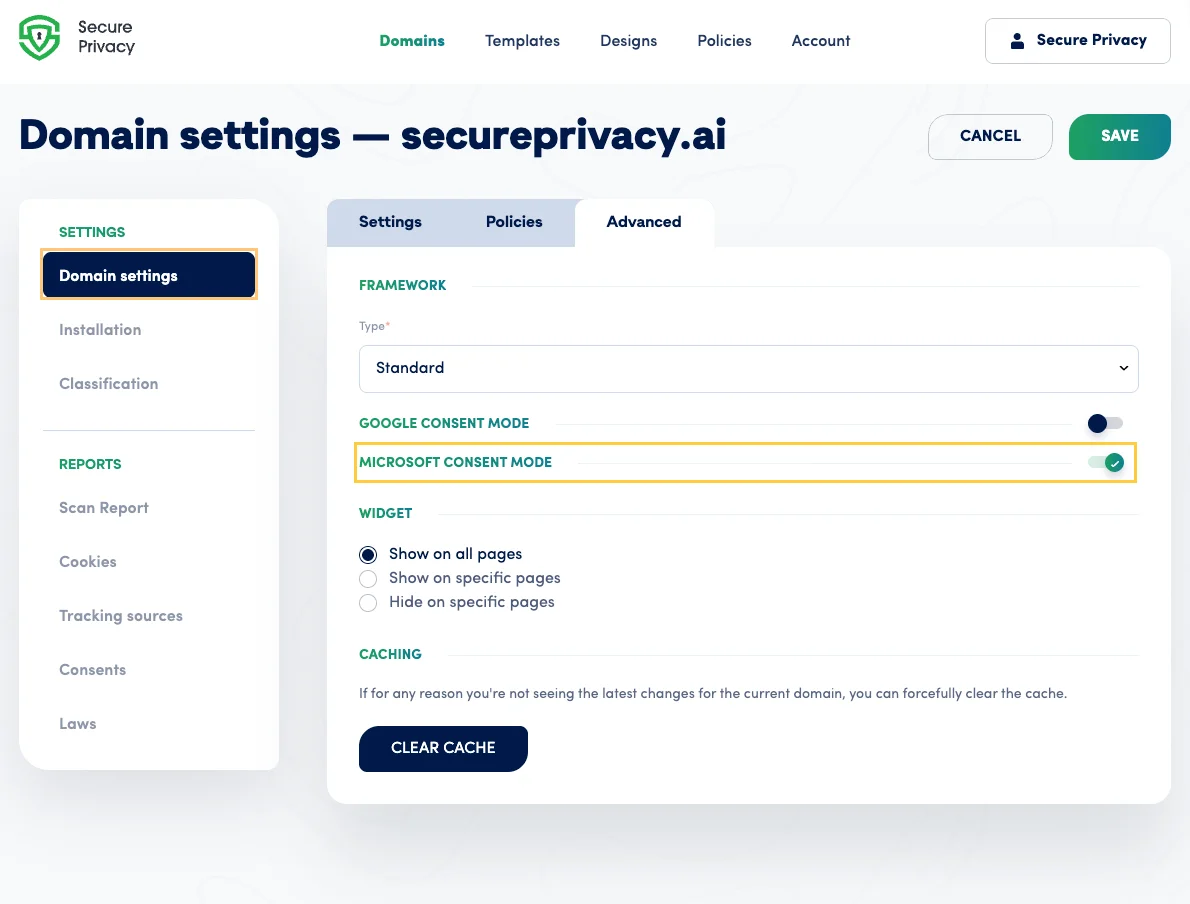Open the framework Type combo box

pos(748,368)
